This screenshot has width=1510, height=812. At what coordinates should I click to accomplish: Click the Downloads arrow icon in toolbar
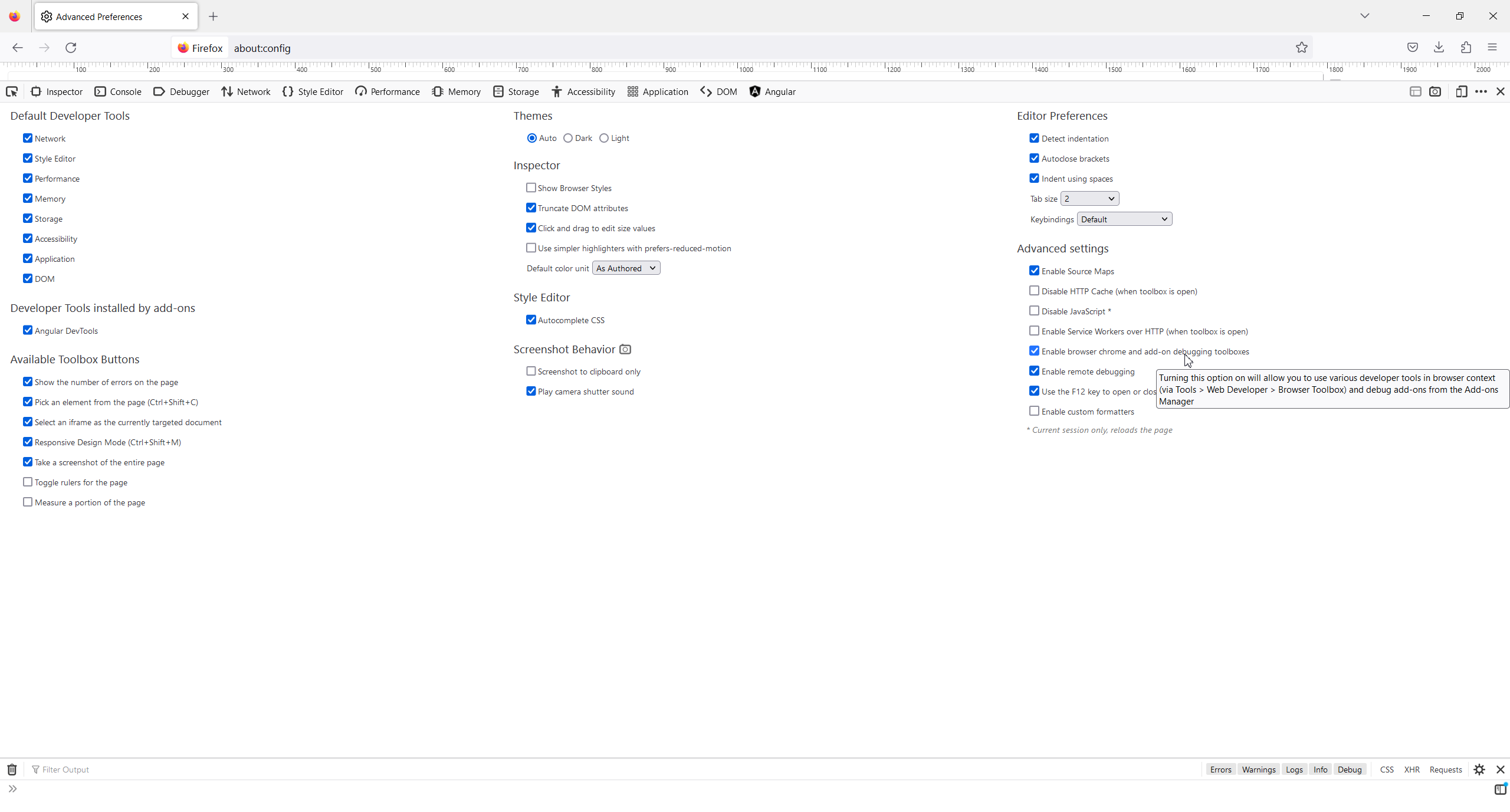(x=1439, y=48)
